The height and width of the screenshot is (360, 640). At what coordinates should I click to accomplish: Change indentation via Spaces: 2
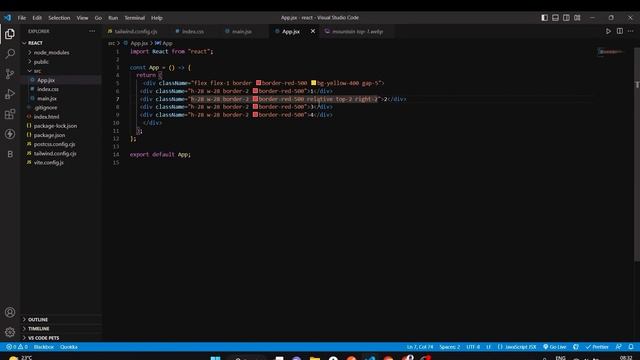[x=449, y=347]
